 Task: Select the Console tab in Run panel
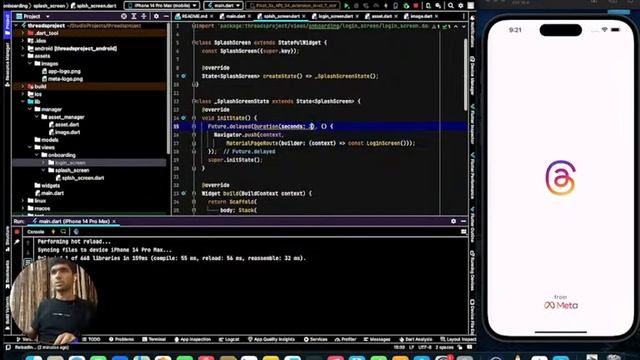(36, 232)
